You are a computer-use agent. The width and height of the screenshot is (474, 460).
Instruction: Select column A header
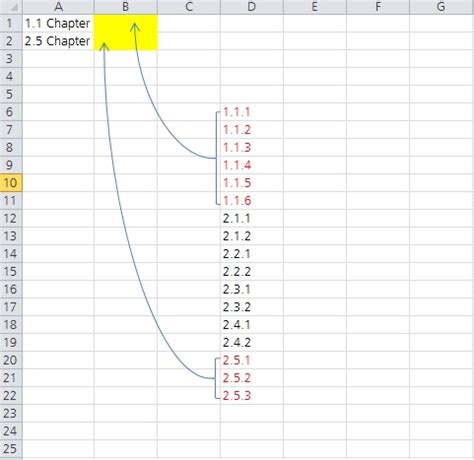coord(58,7)
